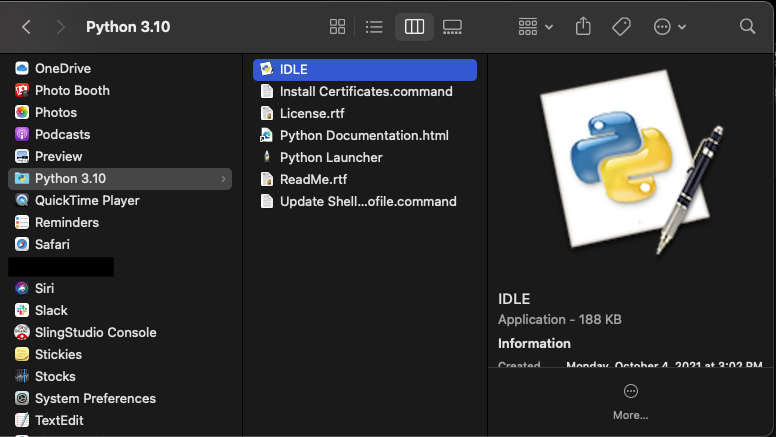Select Python Documentation.html file
This screenshot has height=437, width=776.
tap(365, 136)
